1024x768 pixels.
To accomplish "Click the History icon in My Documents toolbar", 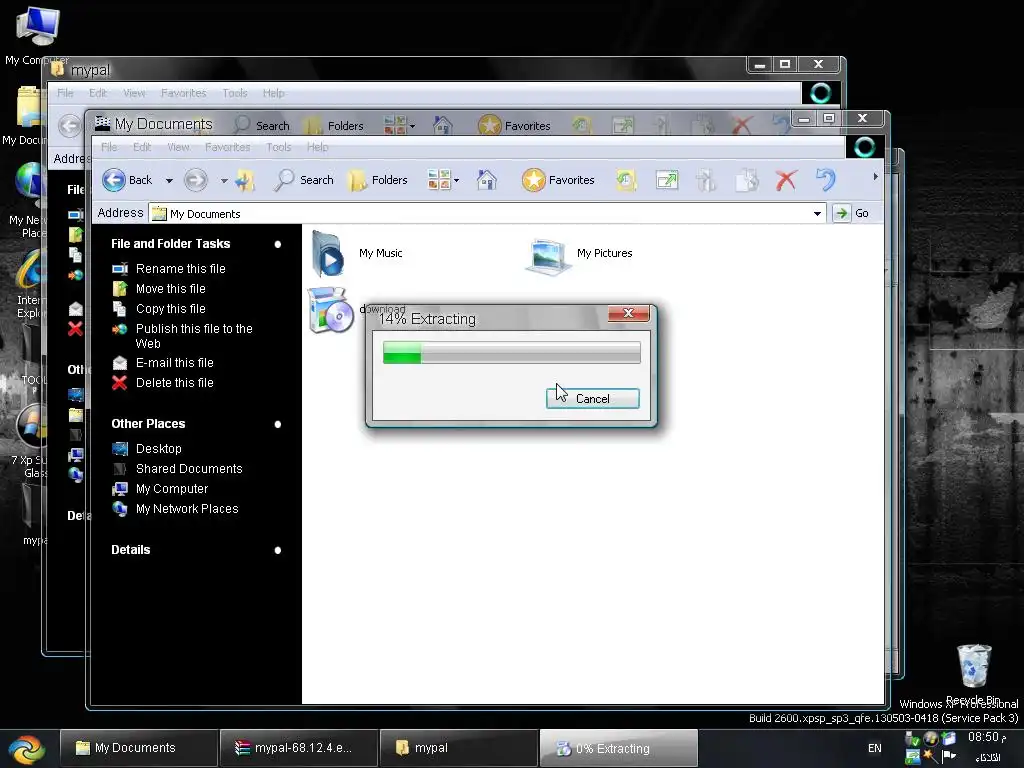I will click(x=626, y=180).
